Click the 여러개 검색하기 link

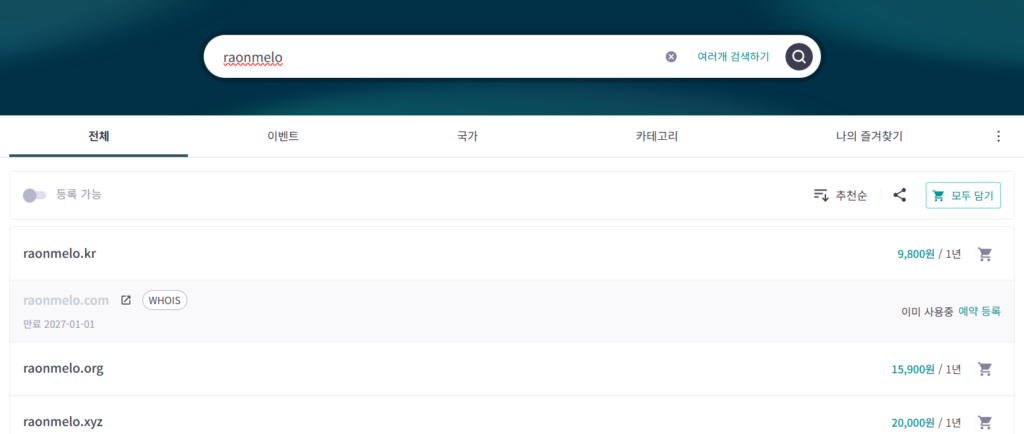click(x=733, y=57)
